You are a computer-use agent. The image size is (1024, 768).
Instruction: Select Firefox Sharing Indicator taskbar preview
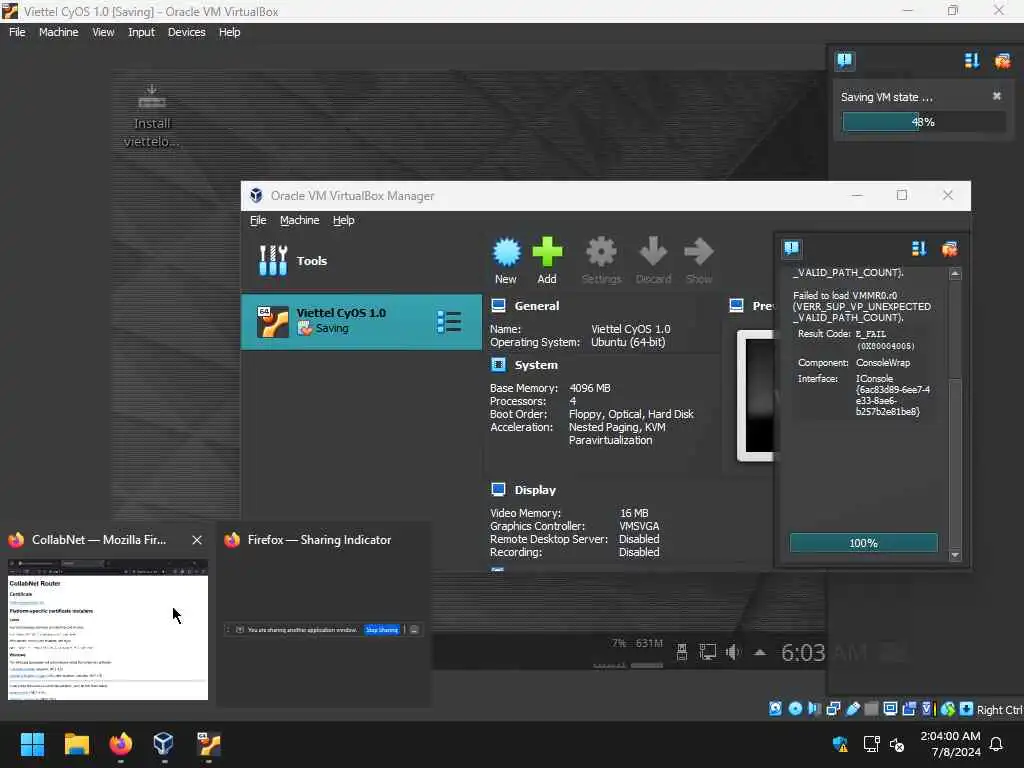click(x=323, y=614)
